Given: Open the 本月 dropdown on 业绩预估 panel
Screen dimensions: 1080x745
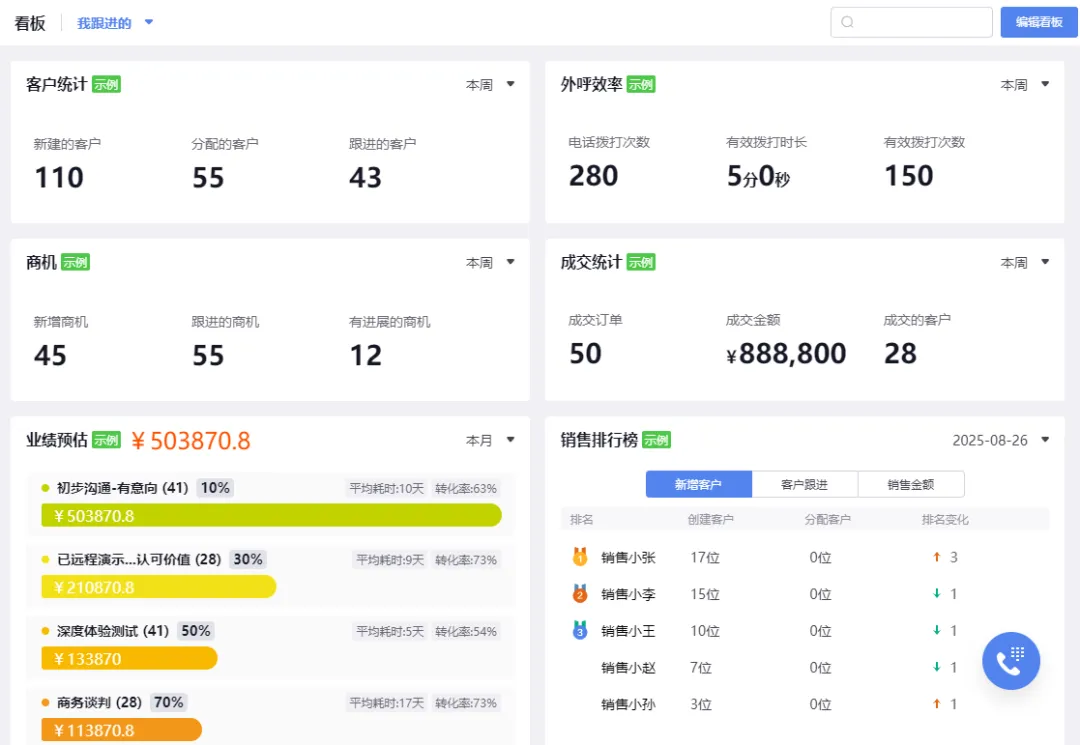Looking at the screenshot, I should click(x=490, y=440).
